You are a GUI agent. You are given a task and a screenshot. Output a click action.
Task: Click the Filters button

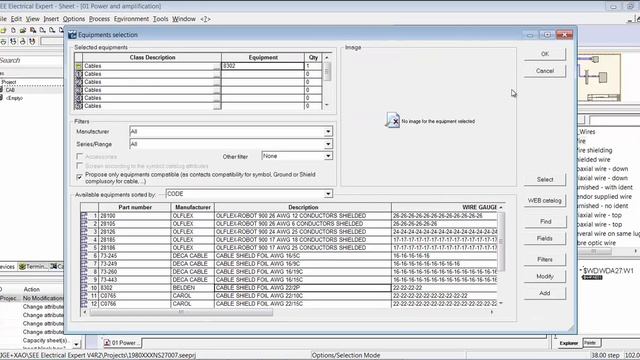(x=544, y=259)
